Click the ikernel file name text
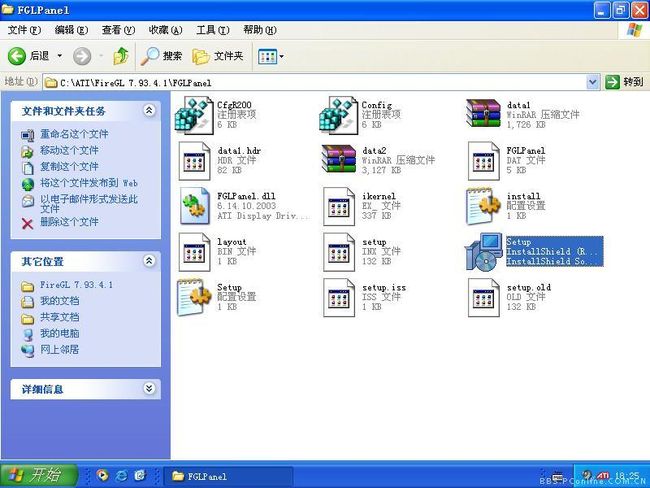 (379, 196)
